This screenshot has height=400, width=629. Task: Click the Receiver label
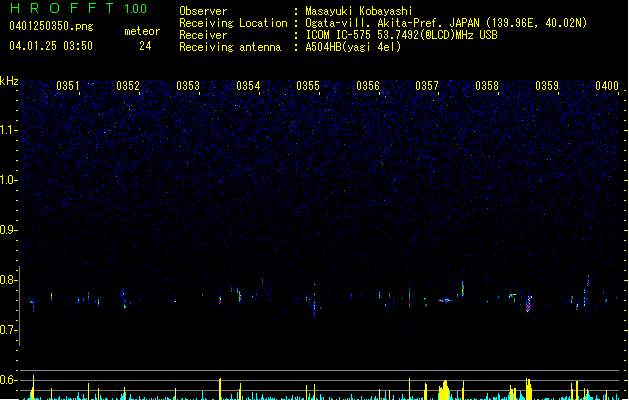[203, 35]
